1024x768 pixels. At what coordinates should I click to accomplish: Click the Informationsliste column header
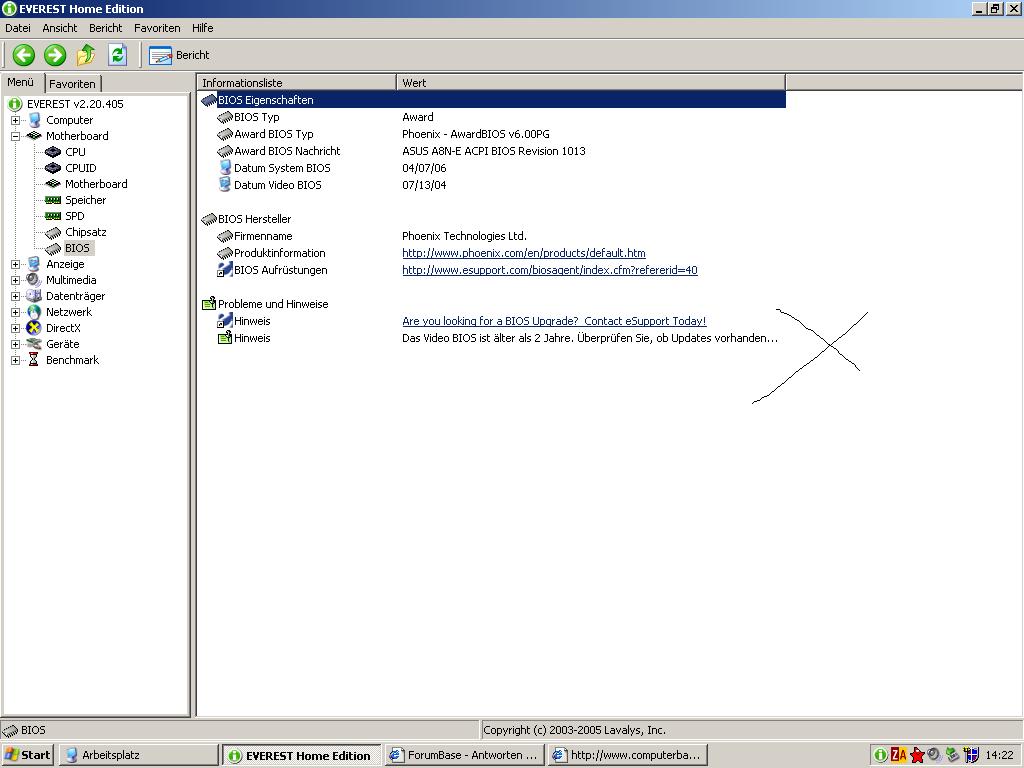click(296, 82)
